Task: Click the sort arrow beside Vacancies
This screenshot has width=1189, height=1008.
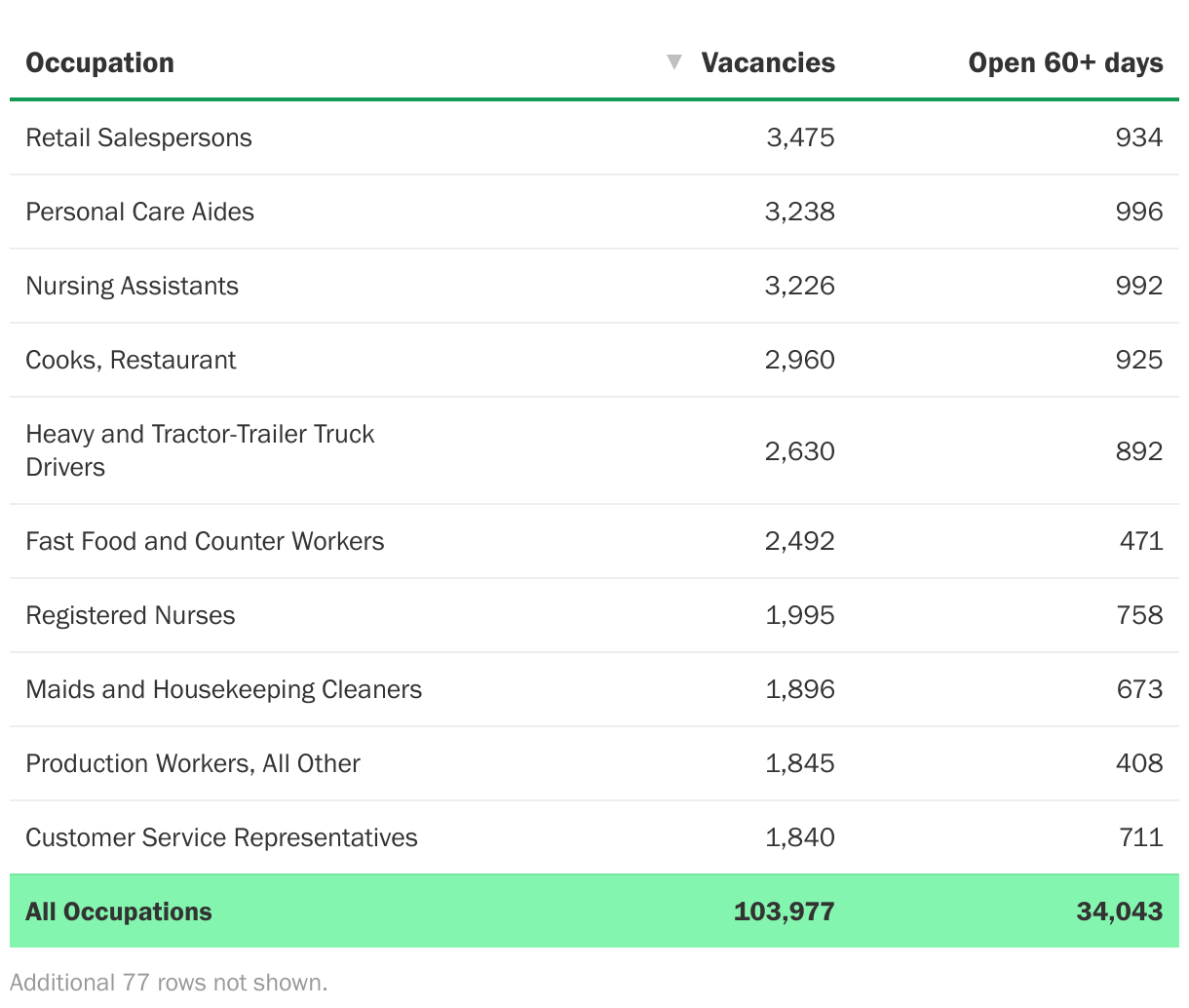Action: 673,62
